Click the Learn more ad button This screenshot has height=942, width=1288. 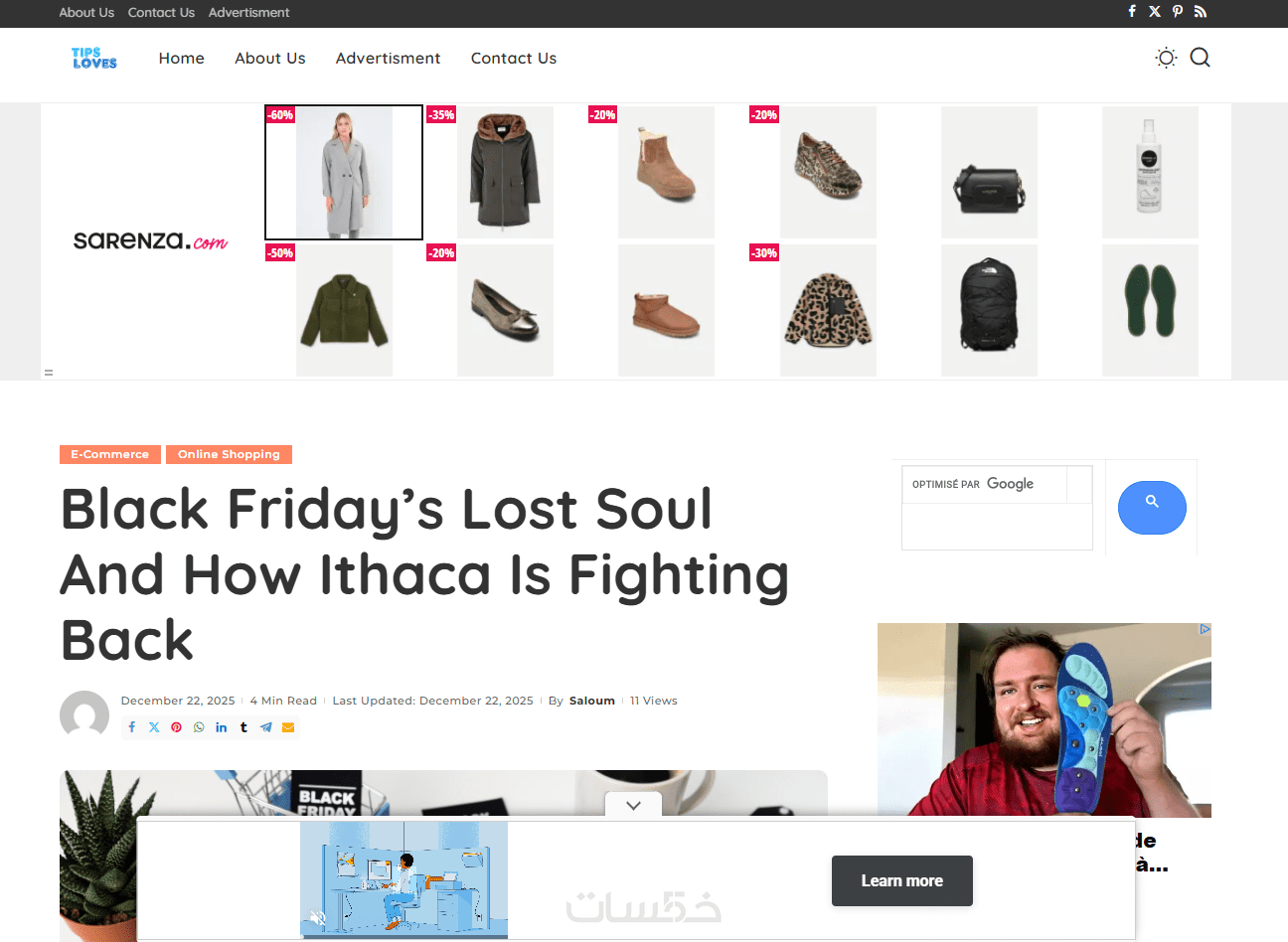[902, 880]
